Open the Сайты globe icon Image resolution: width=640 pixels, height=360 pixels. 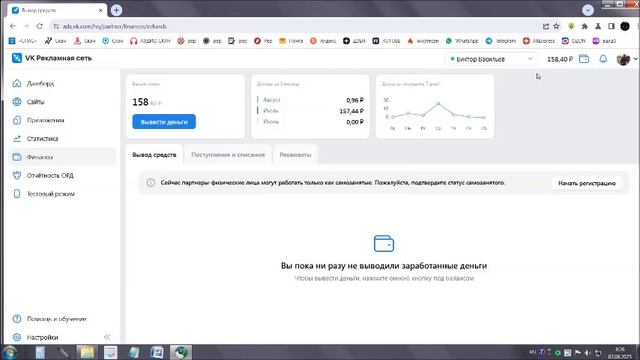coord(17,102)
